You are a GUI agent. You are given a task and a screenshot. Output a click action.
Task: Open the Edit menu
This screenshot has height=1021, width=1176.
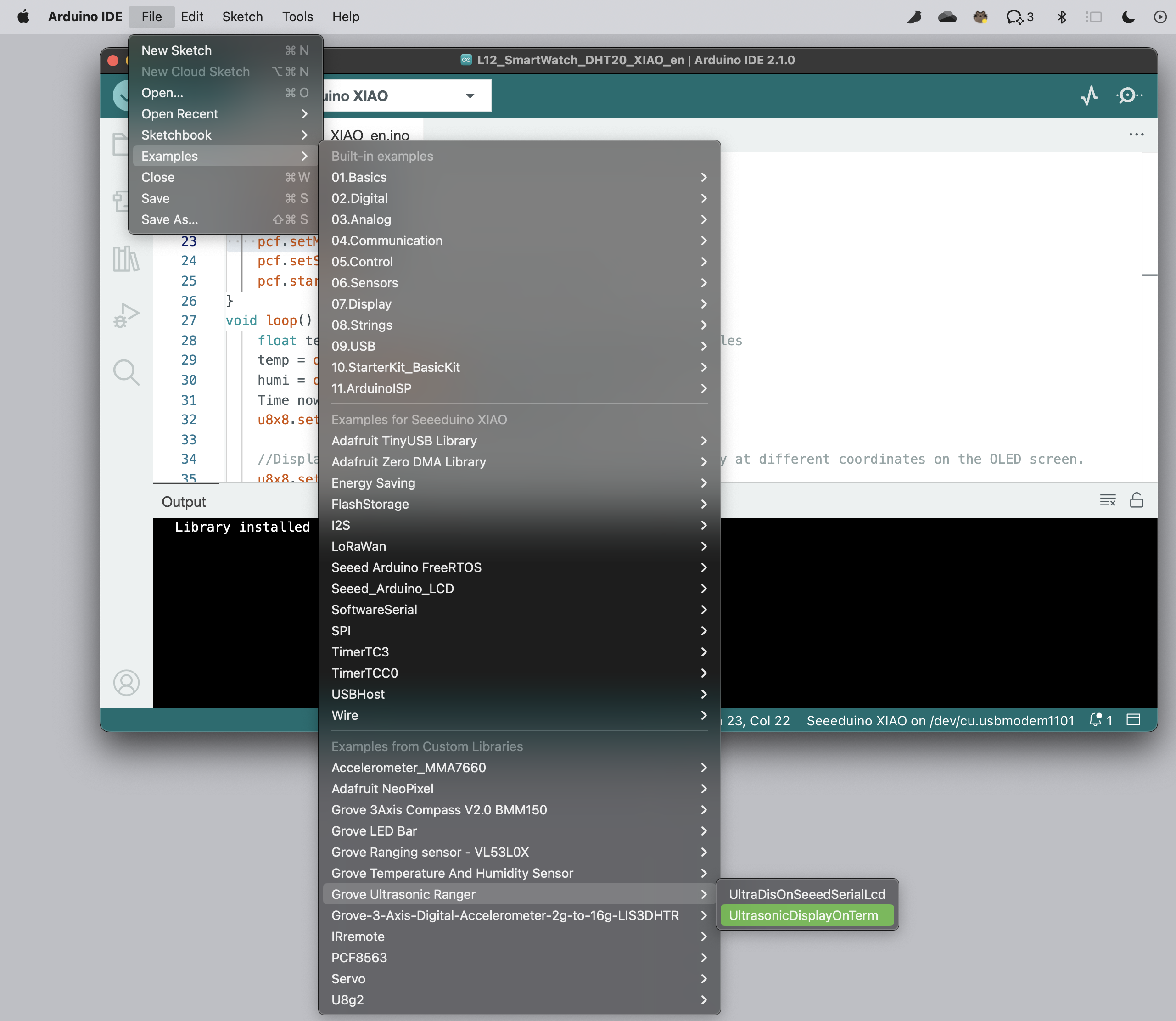pyautogui.click(x=192, y=17)
